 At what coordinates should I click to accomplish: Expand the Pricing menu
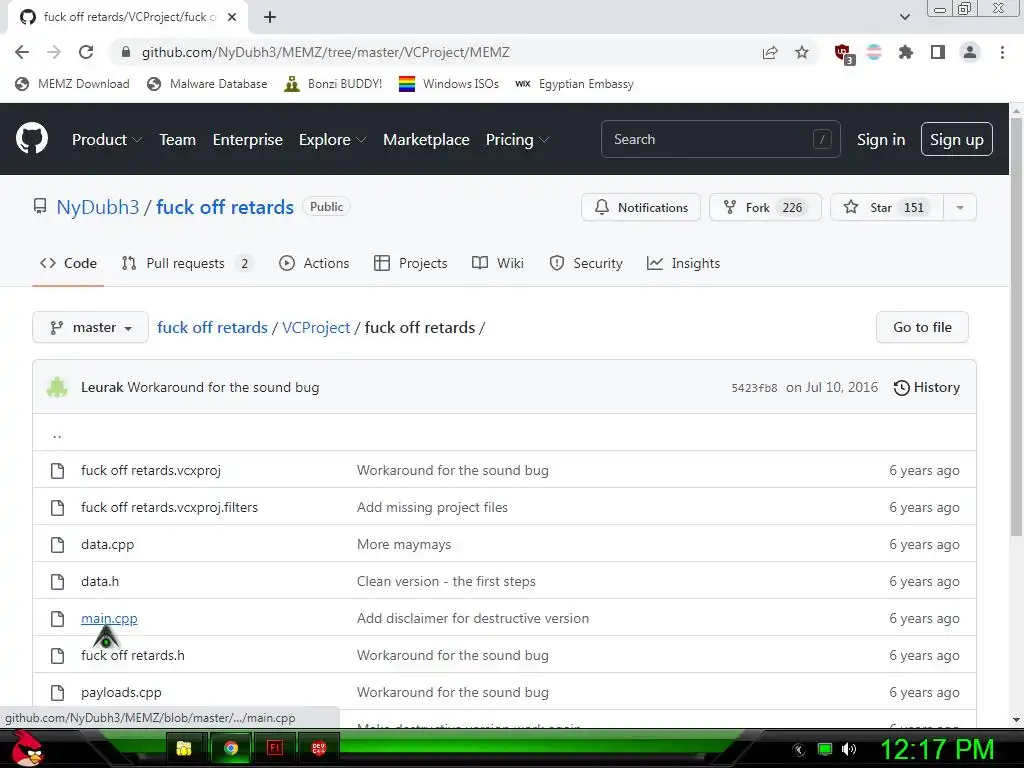517,139
